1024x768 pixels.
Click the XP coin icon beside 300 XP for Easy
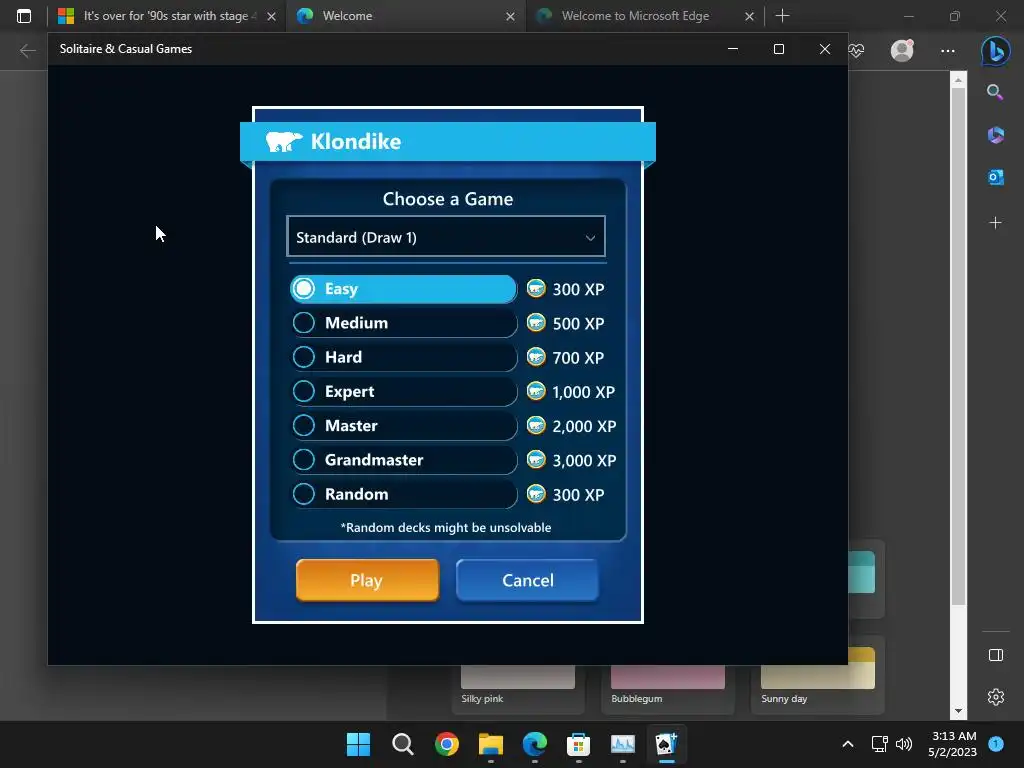536,288
